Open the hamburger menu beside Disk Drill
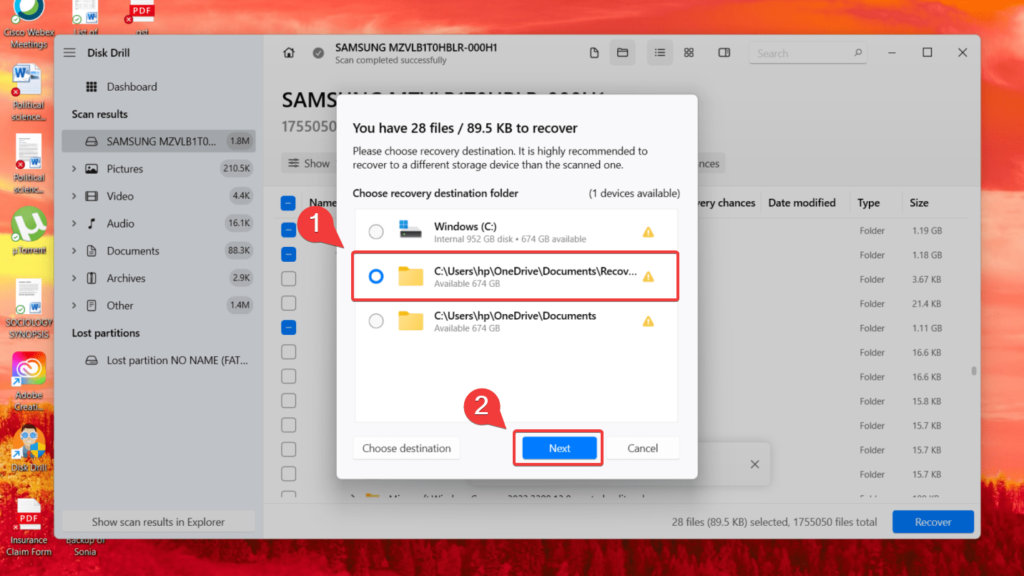The width and height of the screenshot is (1024, 576). coord(70,53)
